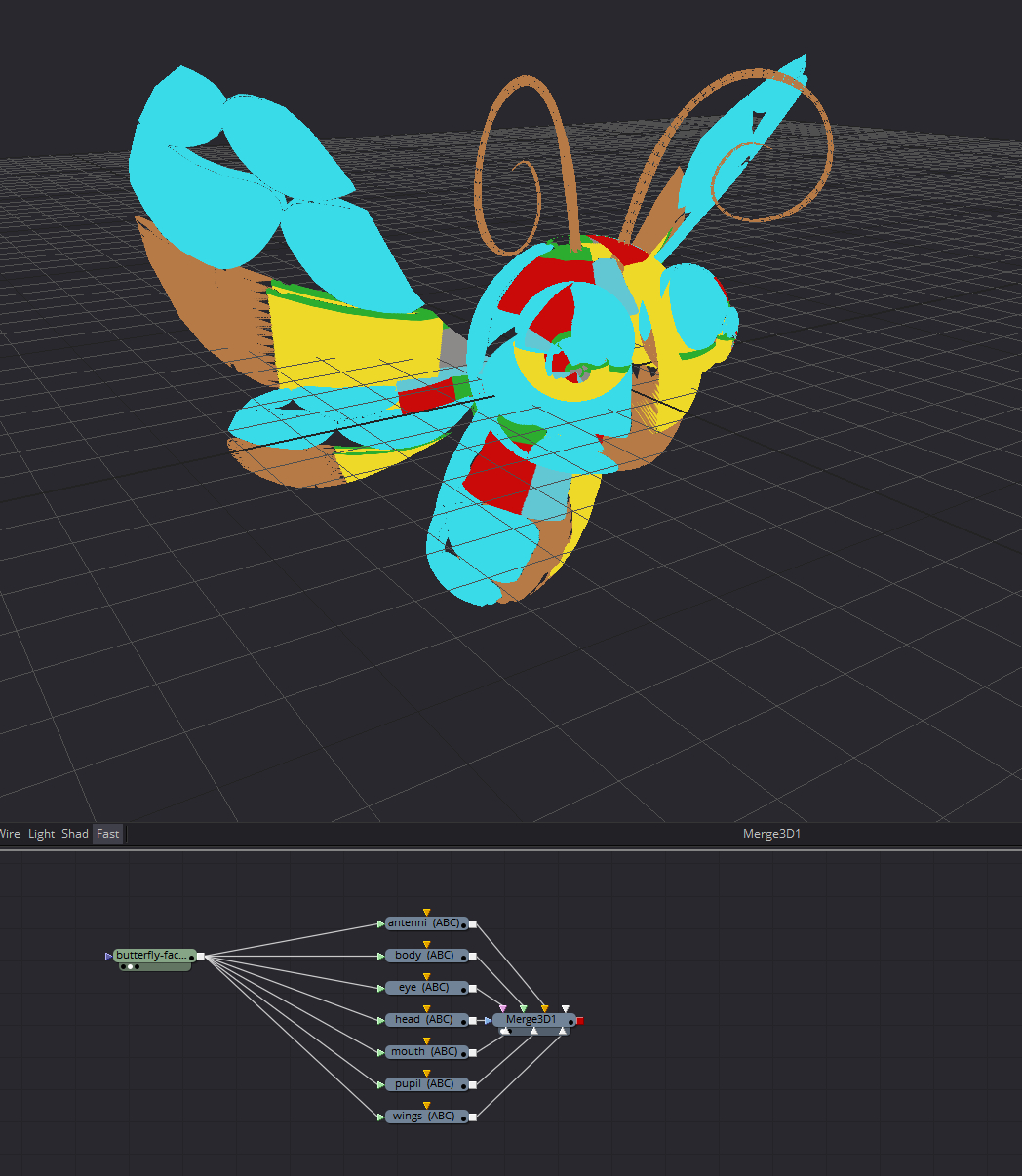Image resolution: width=1022 pixels, height=1176 pixels.
Task: Select the pupil (ABC) node
Action: 427,1084
